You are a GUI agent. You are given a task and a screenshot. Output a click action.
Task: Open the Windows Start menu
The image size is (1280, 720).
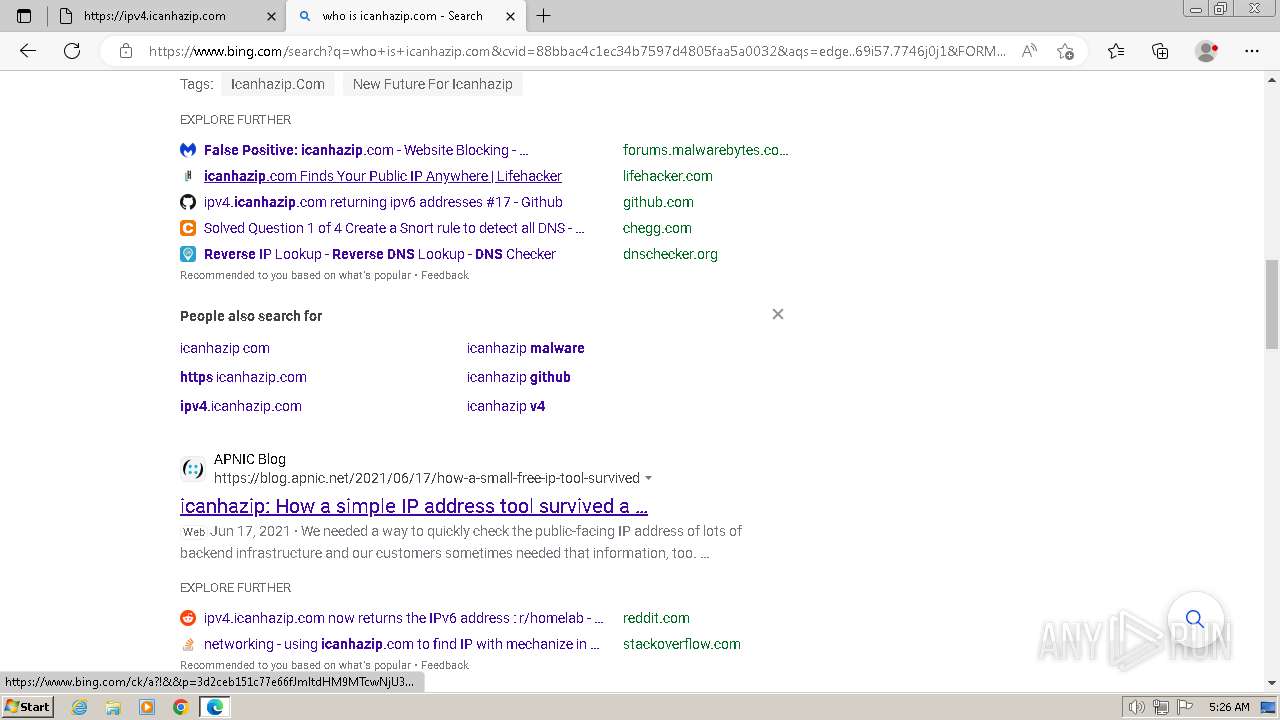pos(28,707)
